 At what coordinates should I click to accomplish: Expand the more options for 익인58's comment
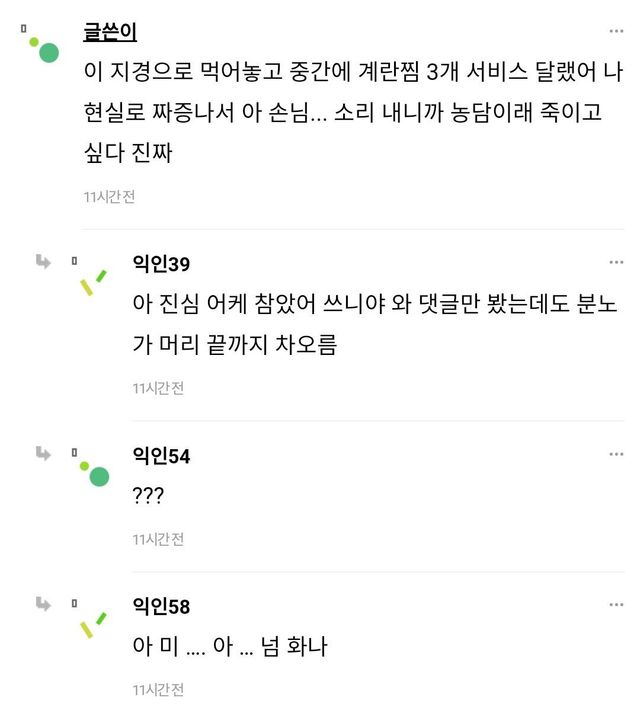pos(616,604)
